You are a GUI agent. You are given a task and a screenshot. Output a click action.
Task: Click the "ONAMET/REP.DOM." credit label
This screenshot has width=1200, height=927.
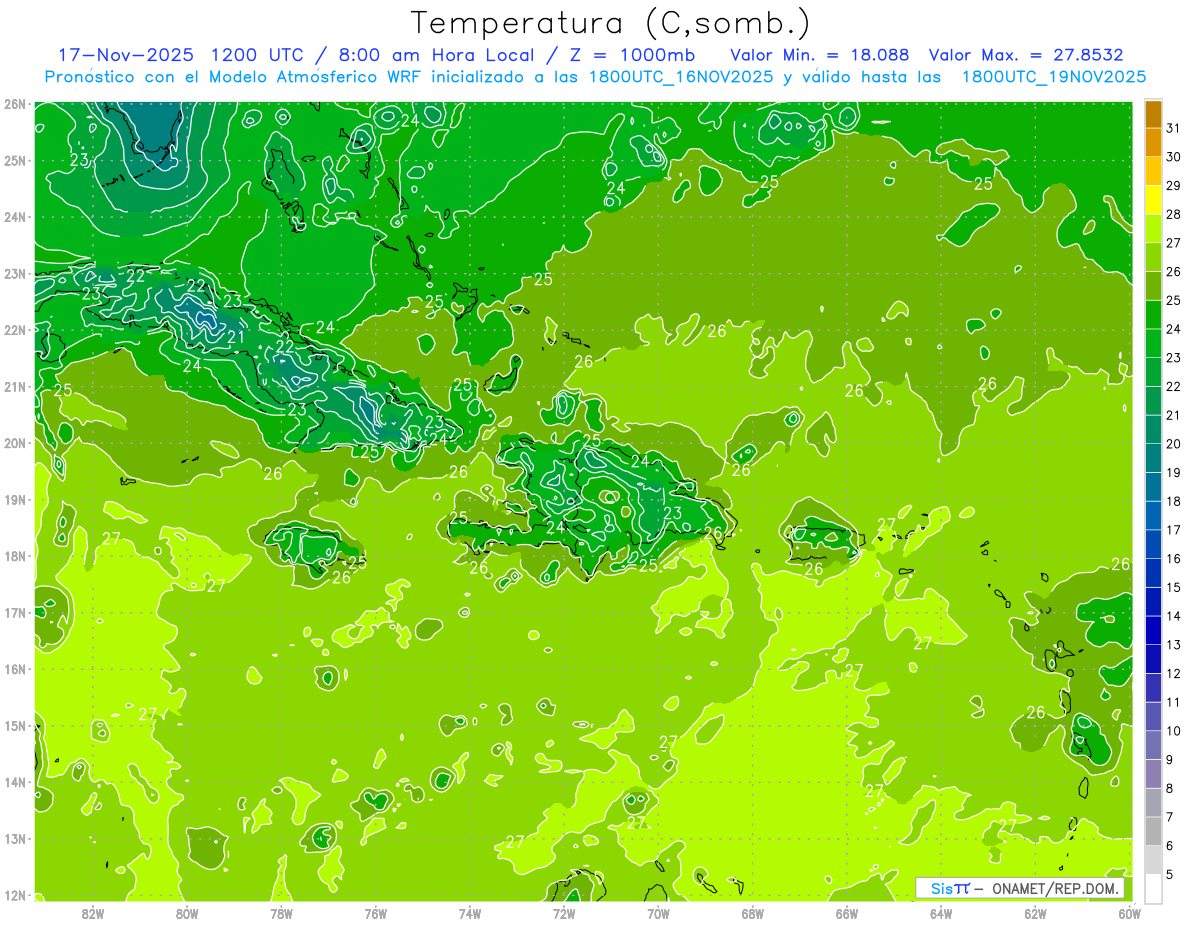[1054, 888]
